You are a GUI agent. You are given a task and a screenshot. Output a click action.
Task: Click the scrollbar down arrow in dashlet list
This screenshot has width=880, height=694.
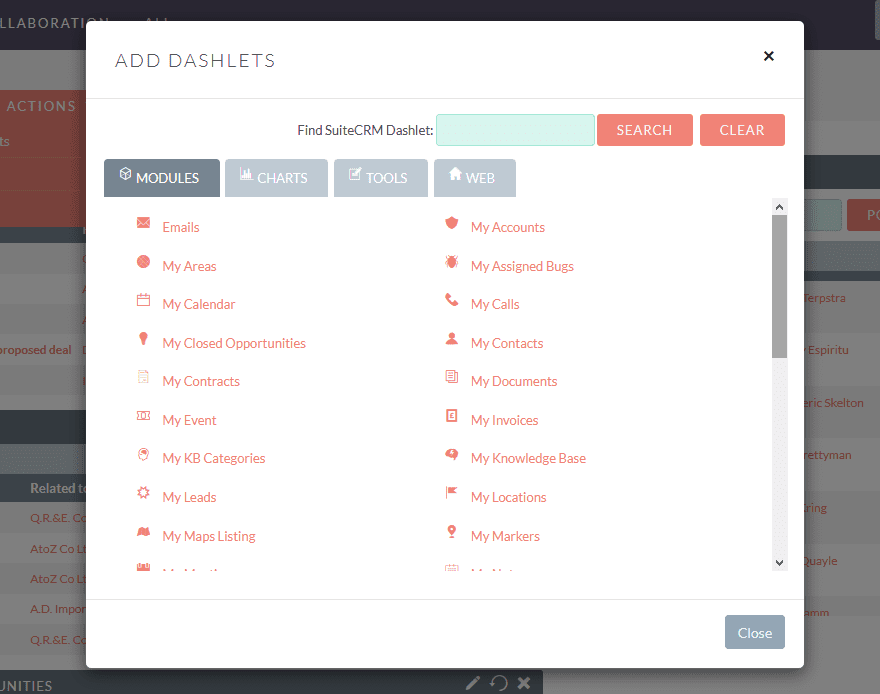[x=780, y=563]
